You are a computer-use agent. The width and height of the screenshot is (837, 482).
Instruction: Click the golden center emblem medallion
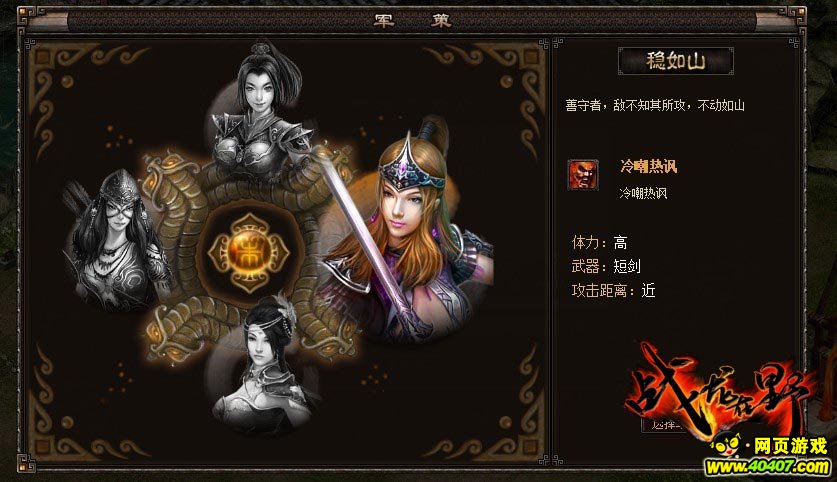coord(249,252)
